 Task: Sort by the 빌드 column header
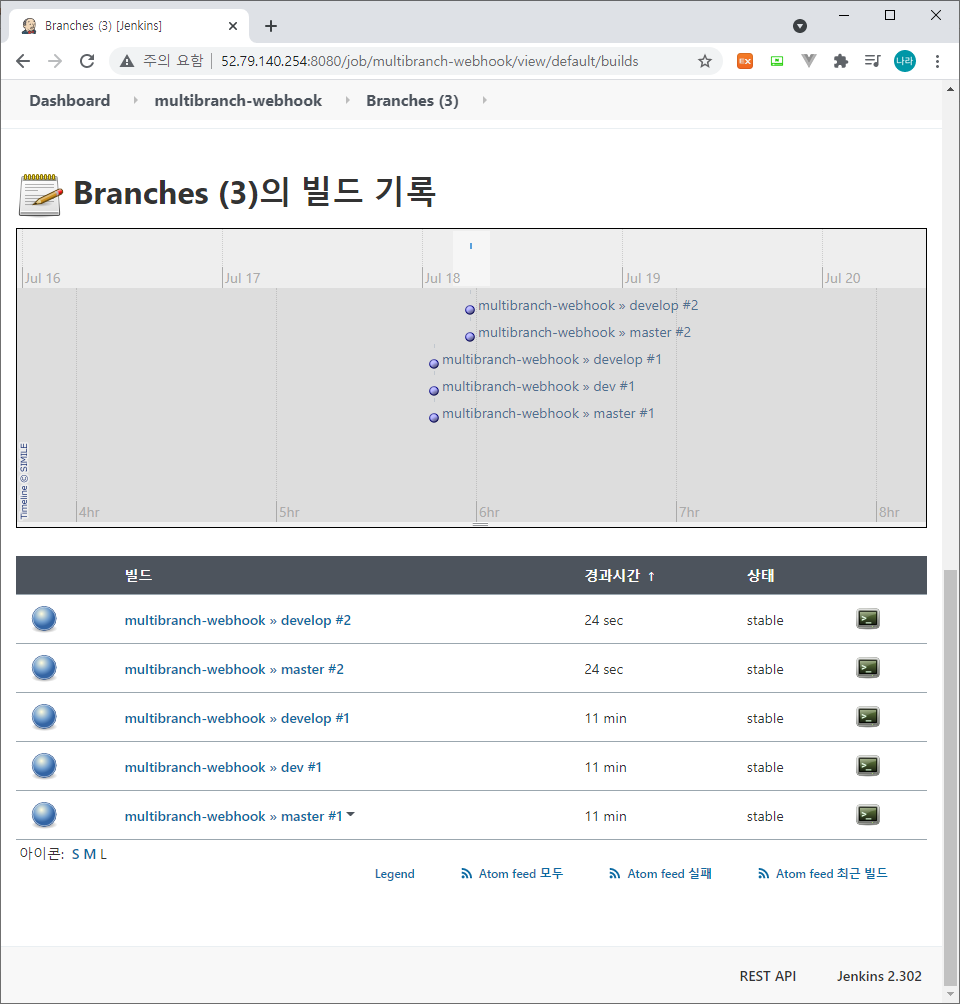pos(138,576)
